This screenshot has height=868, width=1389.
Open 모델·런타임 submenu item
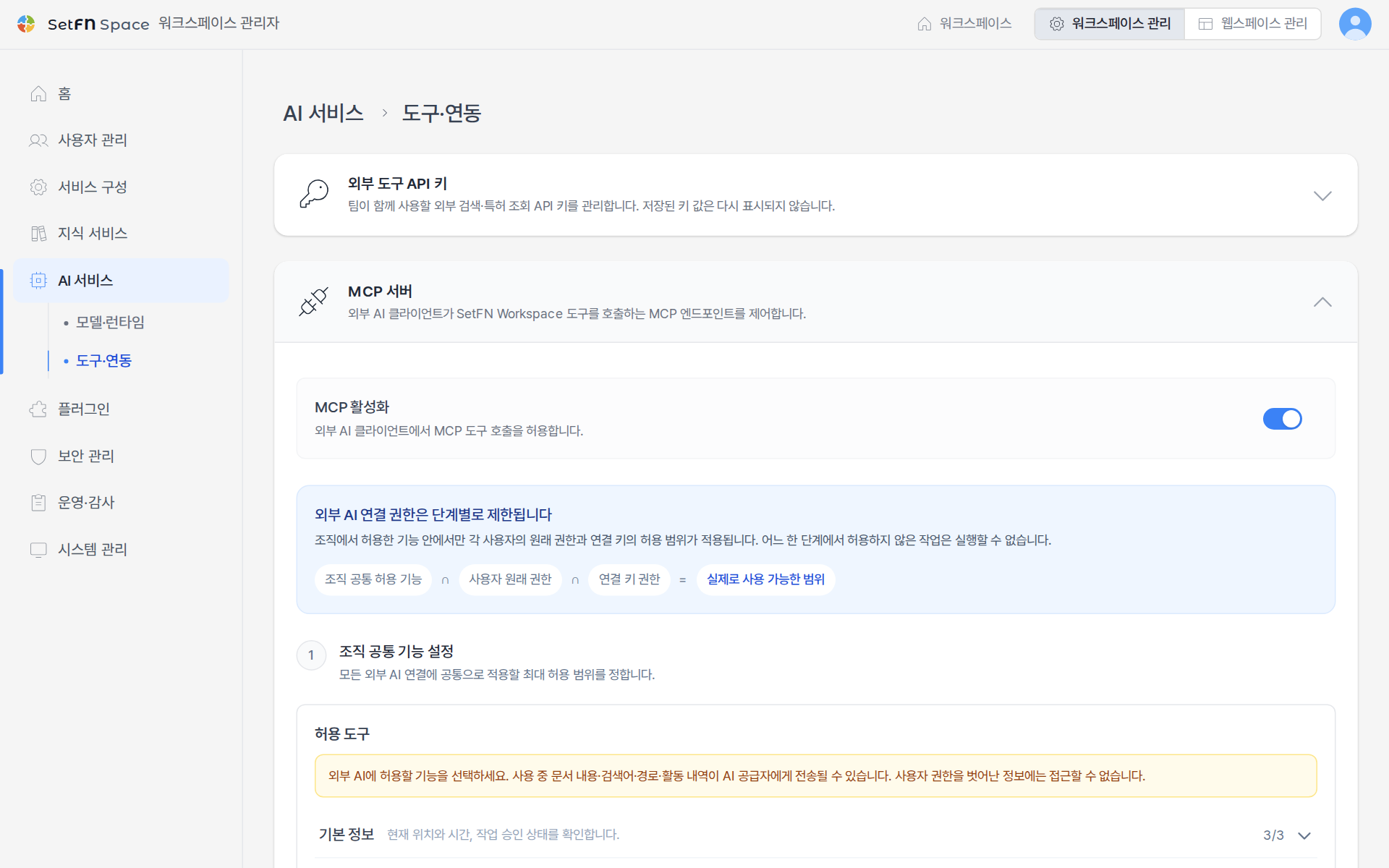(111, 323)
